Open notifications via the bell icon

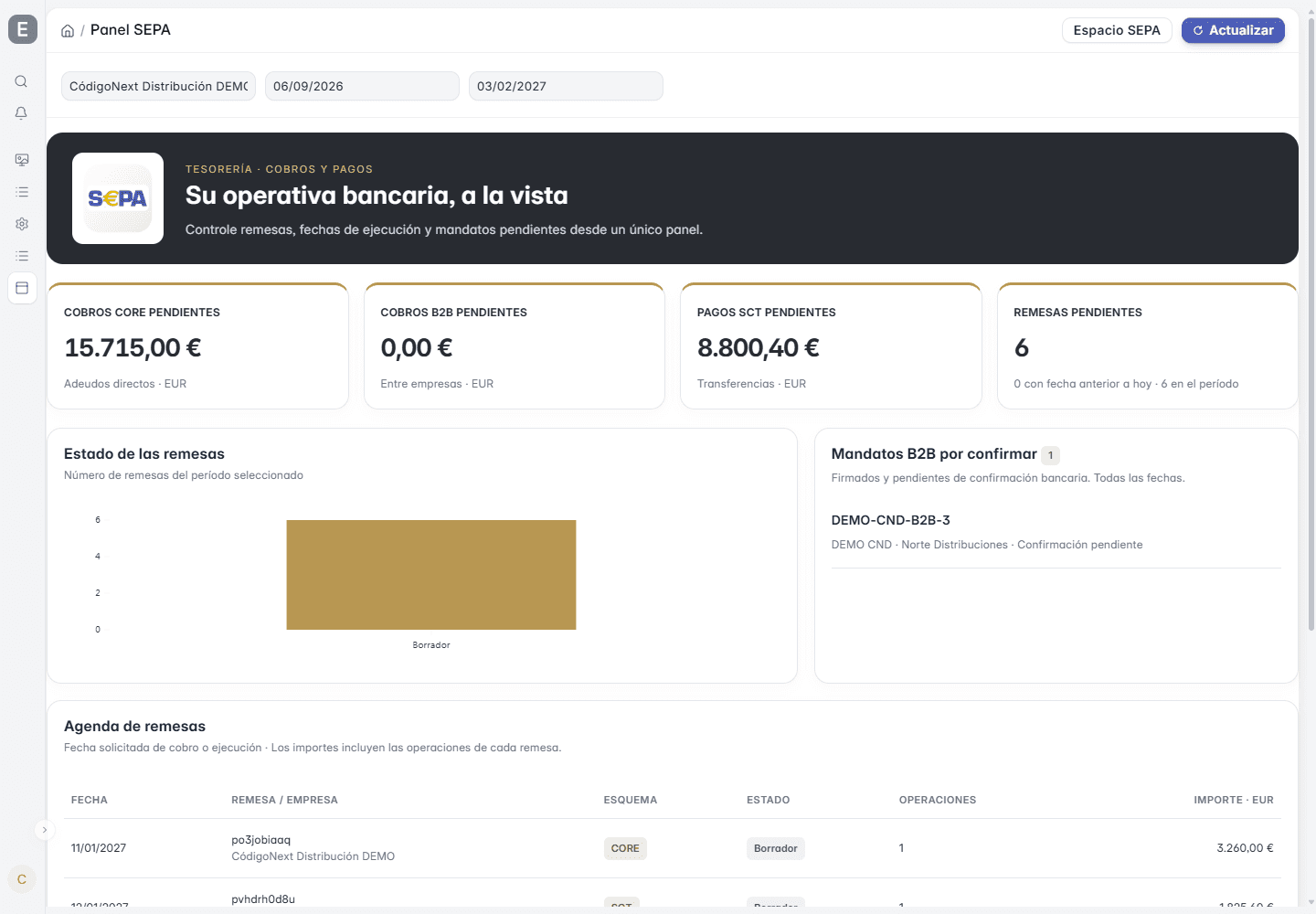tap(21, 113)
